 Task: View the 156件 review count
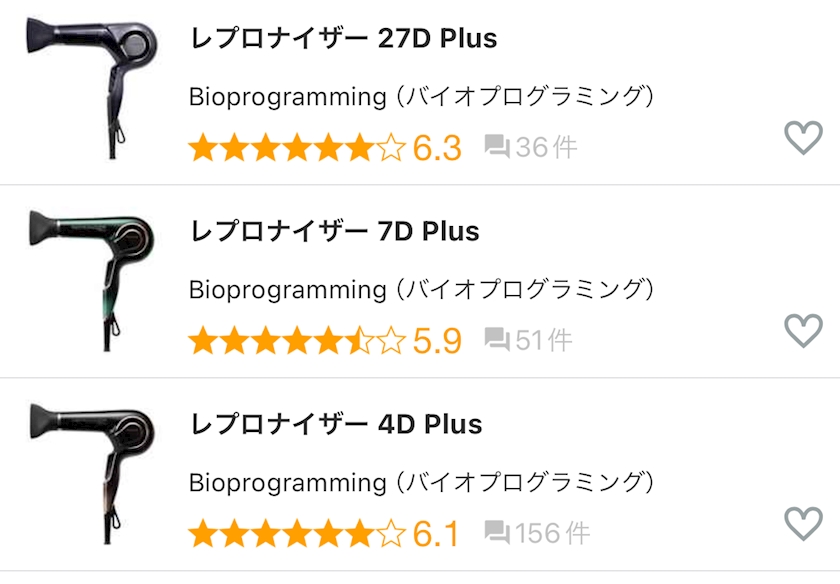(552, 533)
